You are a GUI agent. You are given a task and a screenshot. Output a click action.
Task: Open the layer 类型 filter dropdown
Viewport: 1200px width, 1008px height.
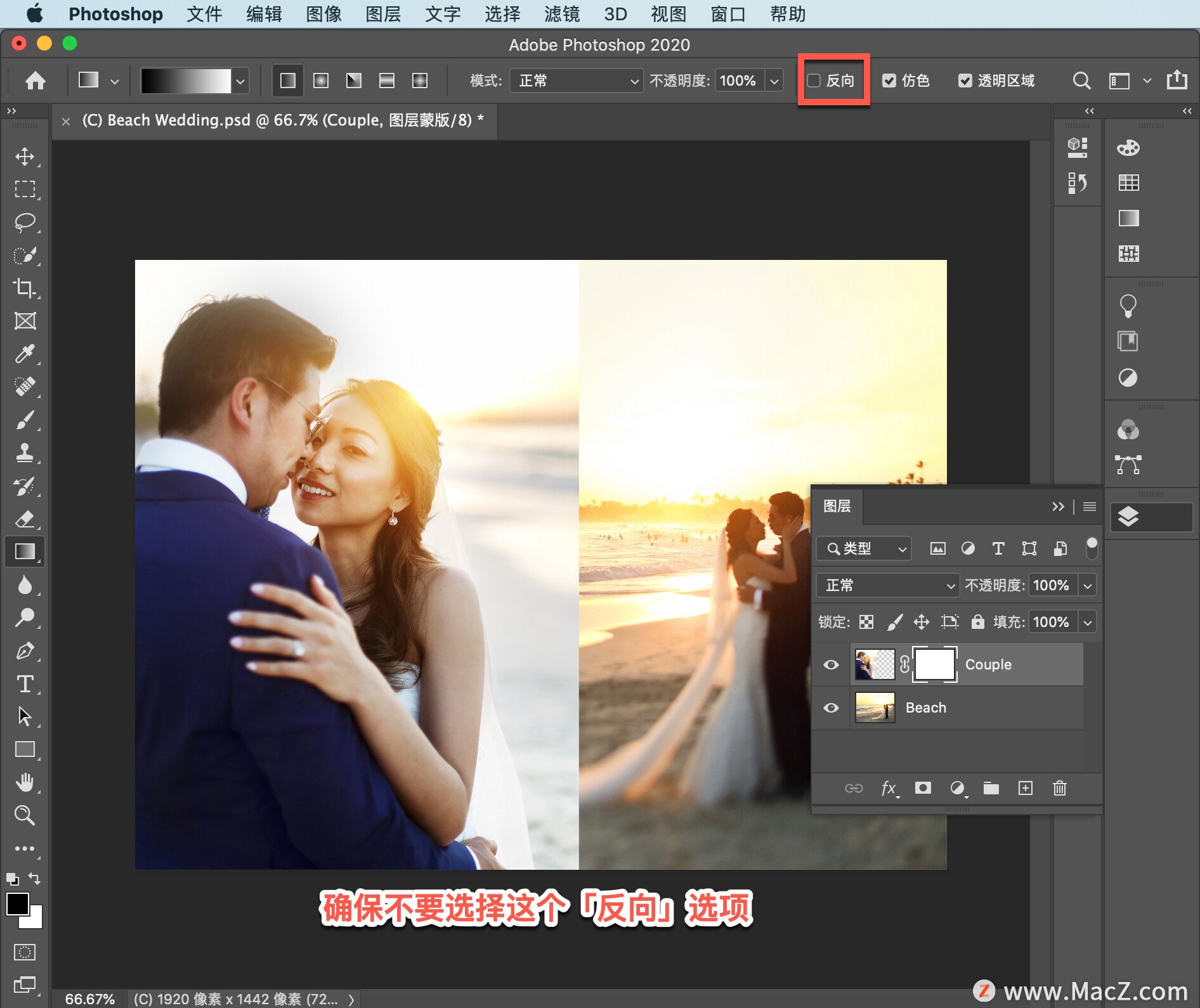[864, 548]
